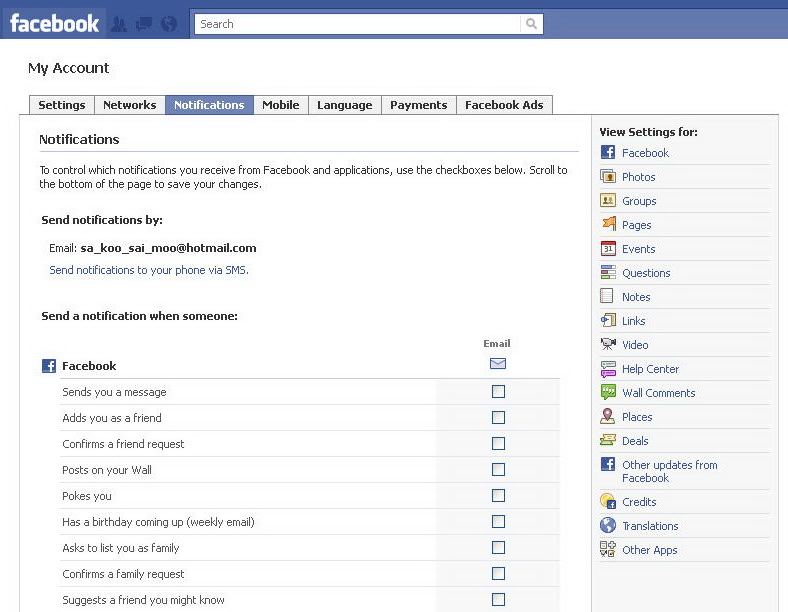The width and height of the screenshot is (788, 612).
Task: Toggle email for Confirms a friend request
Action: [x=498, y=444]
